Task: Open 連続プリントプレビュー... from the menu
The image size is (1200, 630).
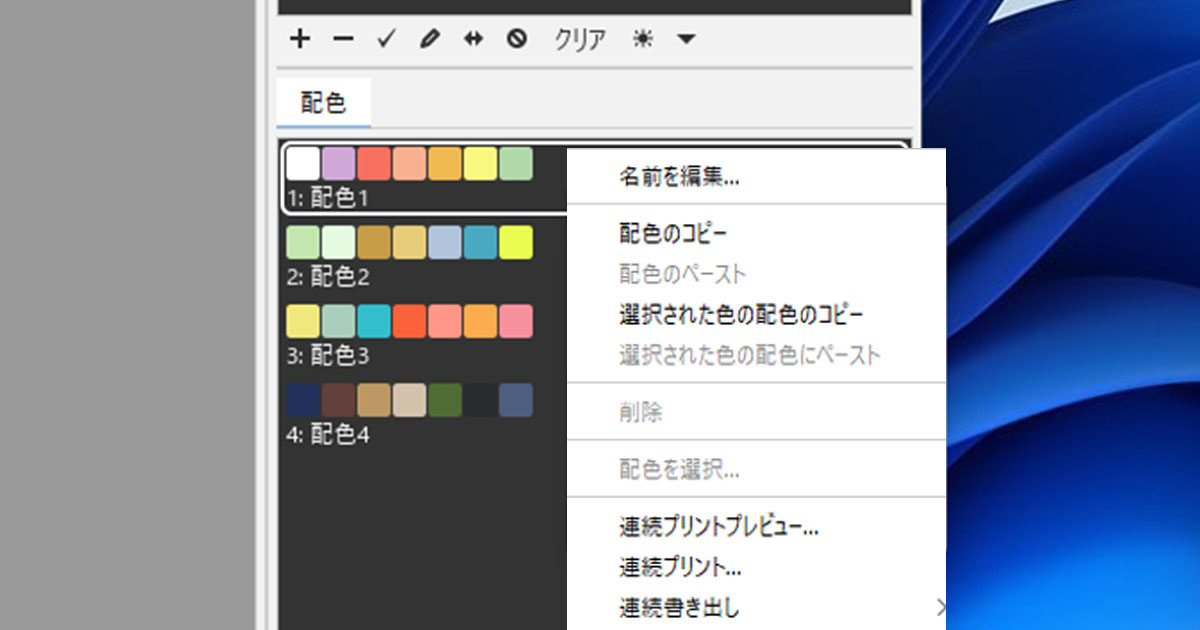Action: coord(718,526)
